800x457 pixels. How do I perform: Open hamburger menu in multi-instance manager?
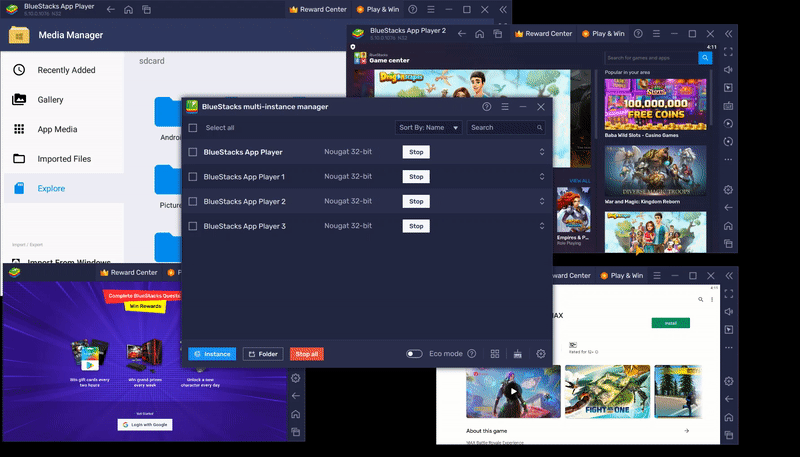[x=505, y=107]
